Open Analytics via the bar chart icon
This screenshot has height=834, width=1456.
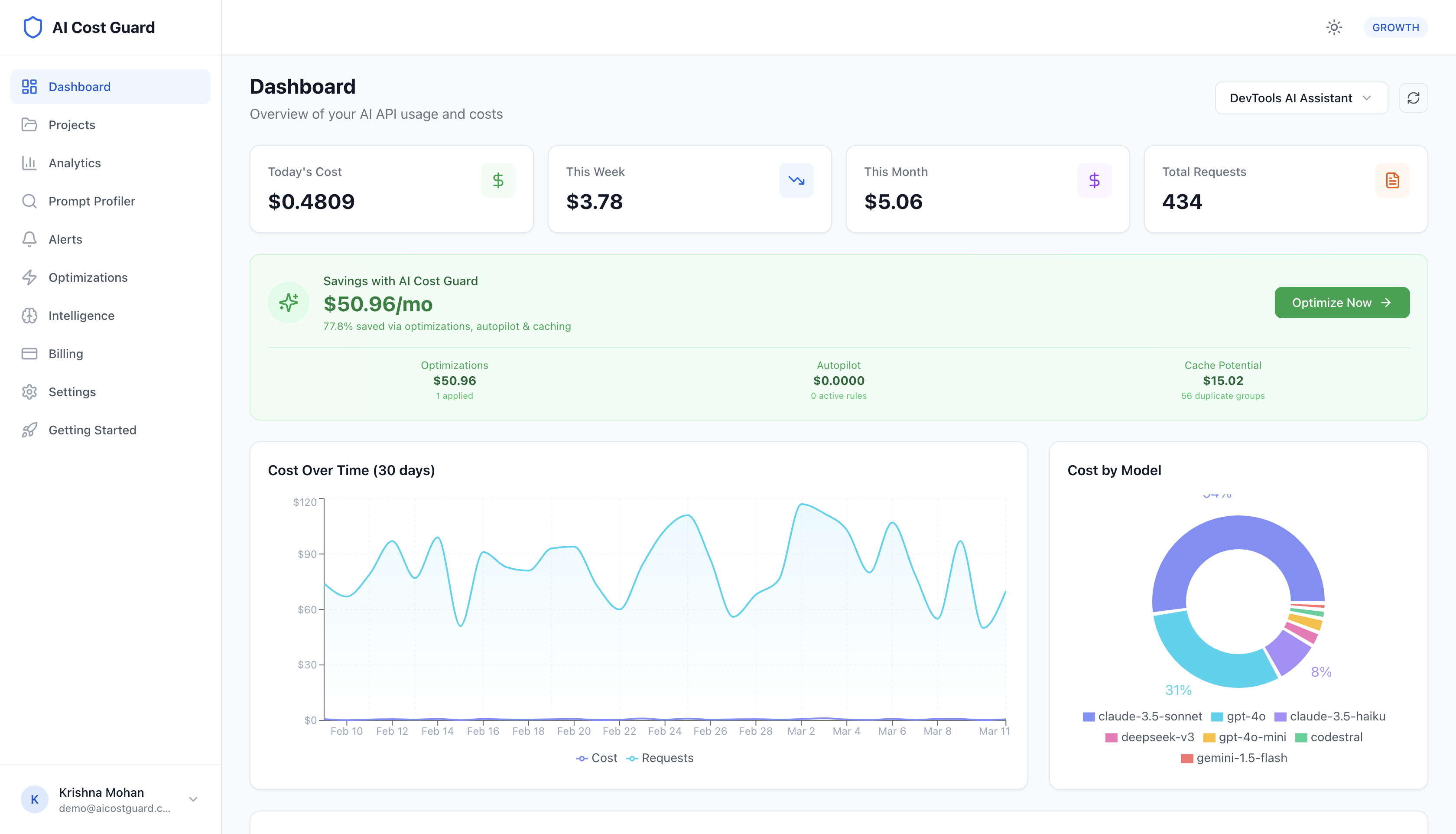click(x=30, y=163)
